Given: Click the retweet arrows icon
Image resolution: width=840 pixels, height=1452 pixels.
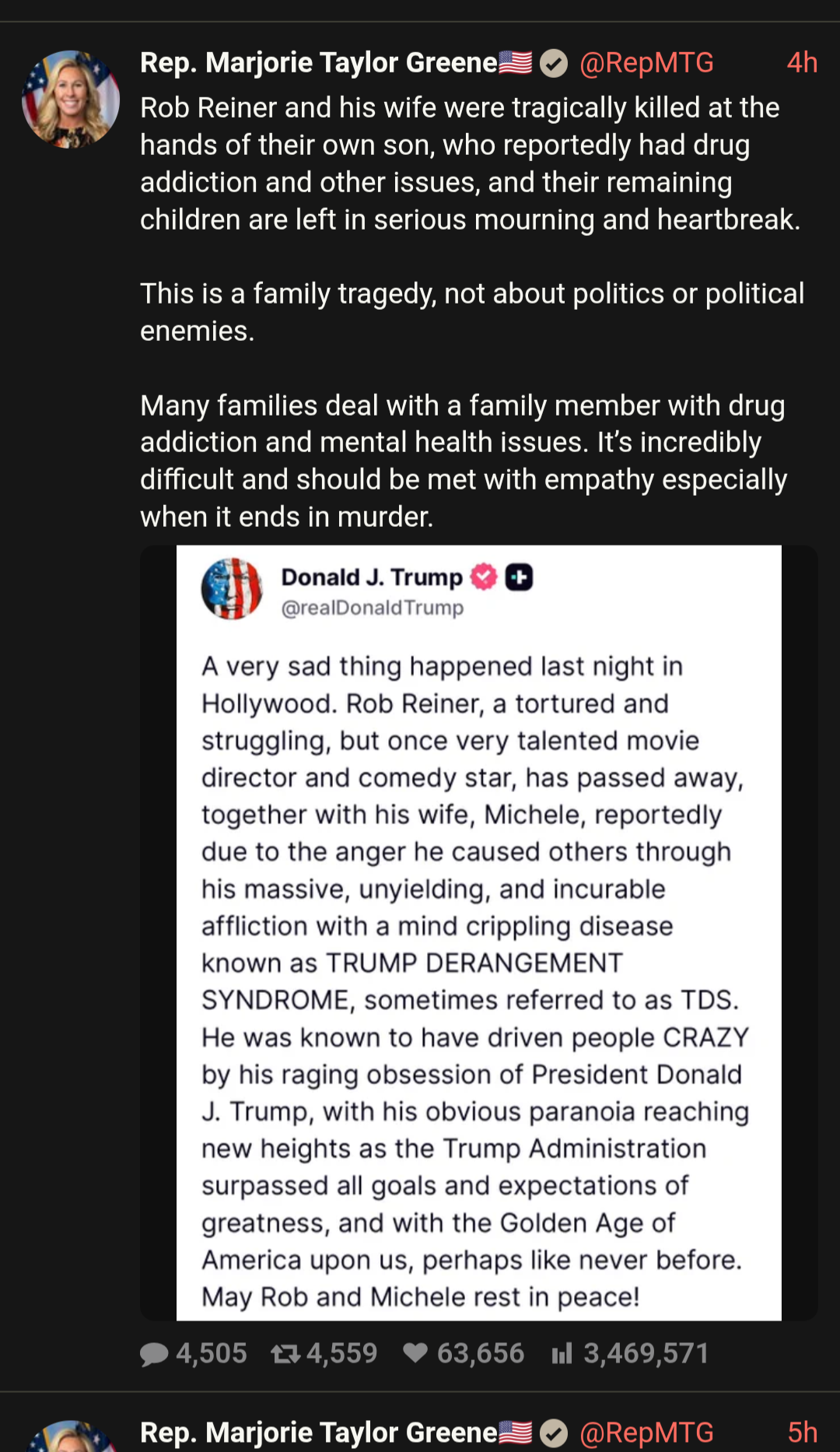Looking at the screenshot, I should [x=285, y=1354].
